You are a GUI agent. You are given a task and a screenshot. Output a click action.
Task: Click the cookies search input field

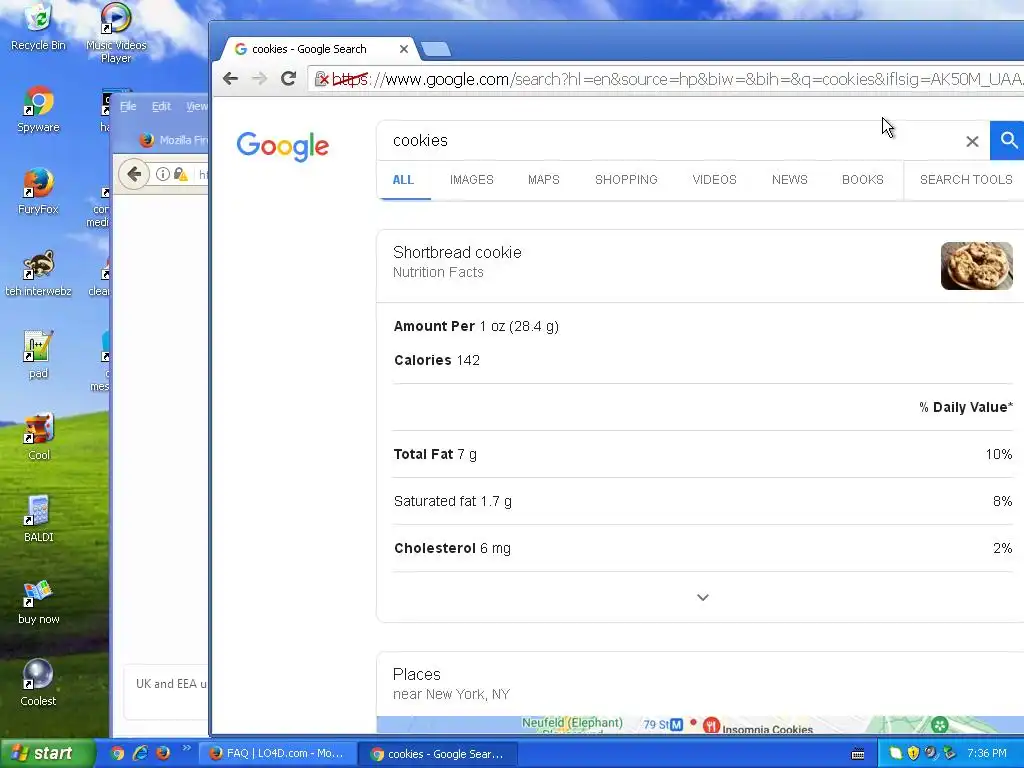pyautogui.click(x=673, y=140)
